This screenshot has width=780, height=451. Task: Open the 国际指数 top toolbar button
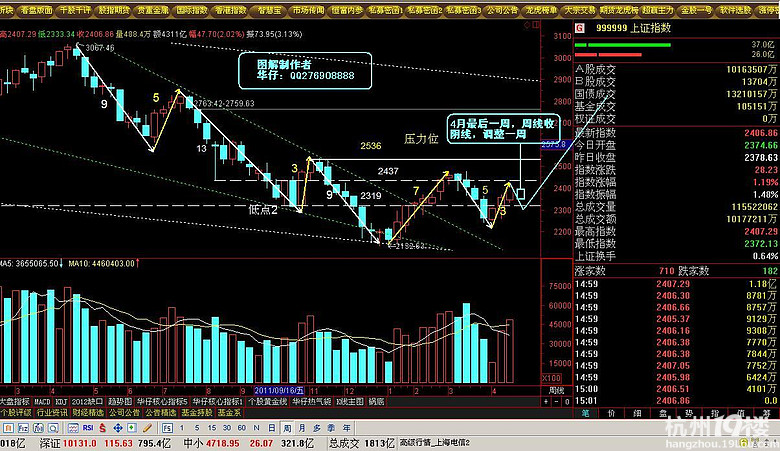tap(192, 10)
